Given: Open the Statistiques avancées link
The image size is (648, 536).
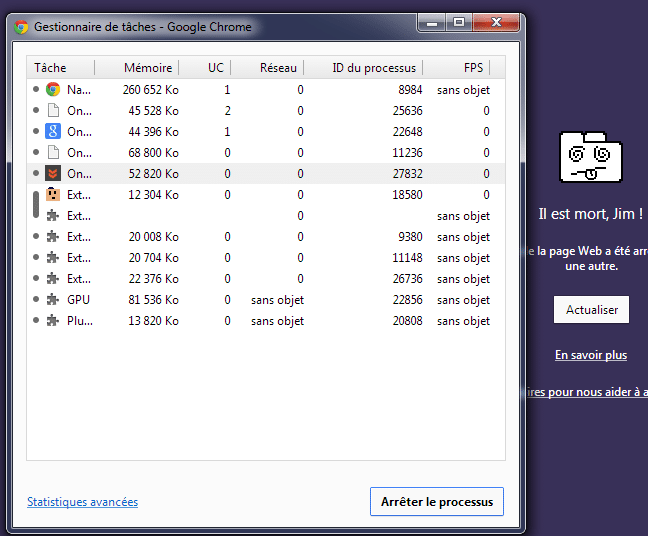Looking at the screenshot, I should click(x=83, y=502).
